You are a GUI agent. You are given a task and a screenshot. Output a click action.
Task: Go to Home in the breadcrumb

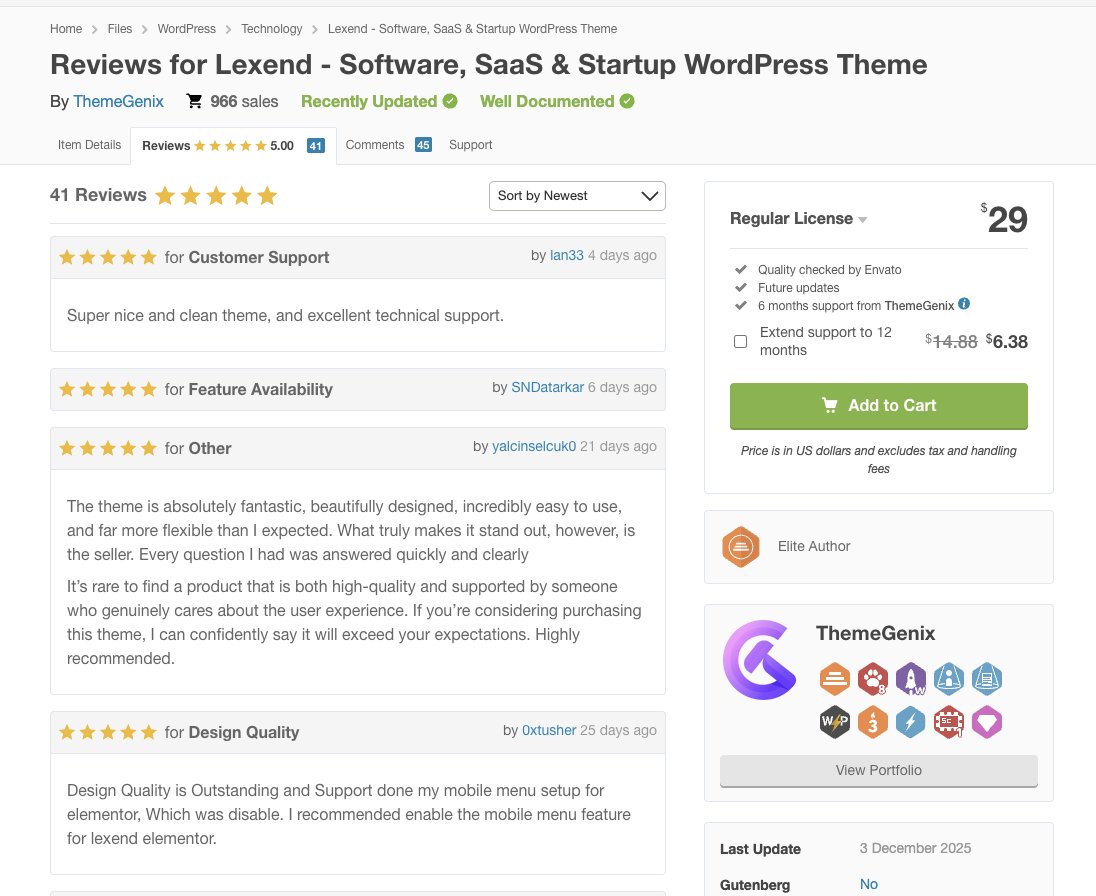coord(66,29)
